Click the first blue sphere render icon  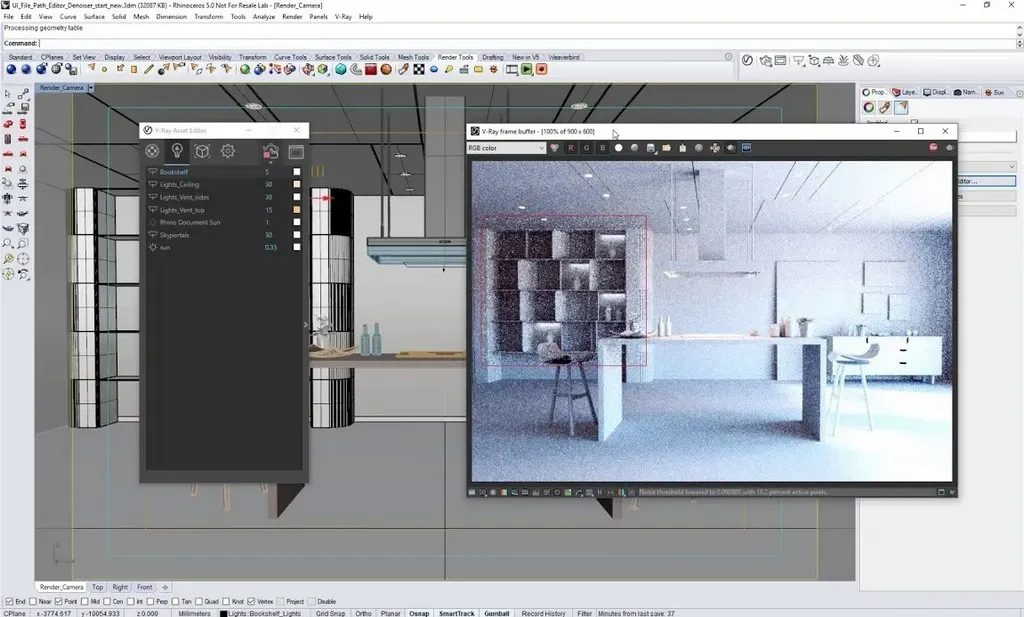click(x=10, y=69)
